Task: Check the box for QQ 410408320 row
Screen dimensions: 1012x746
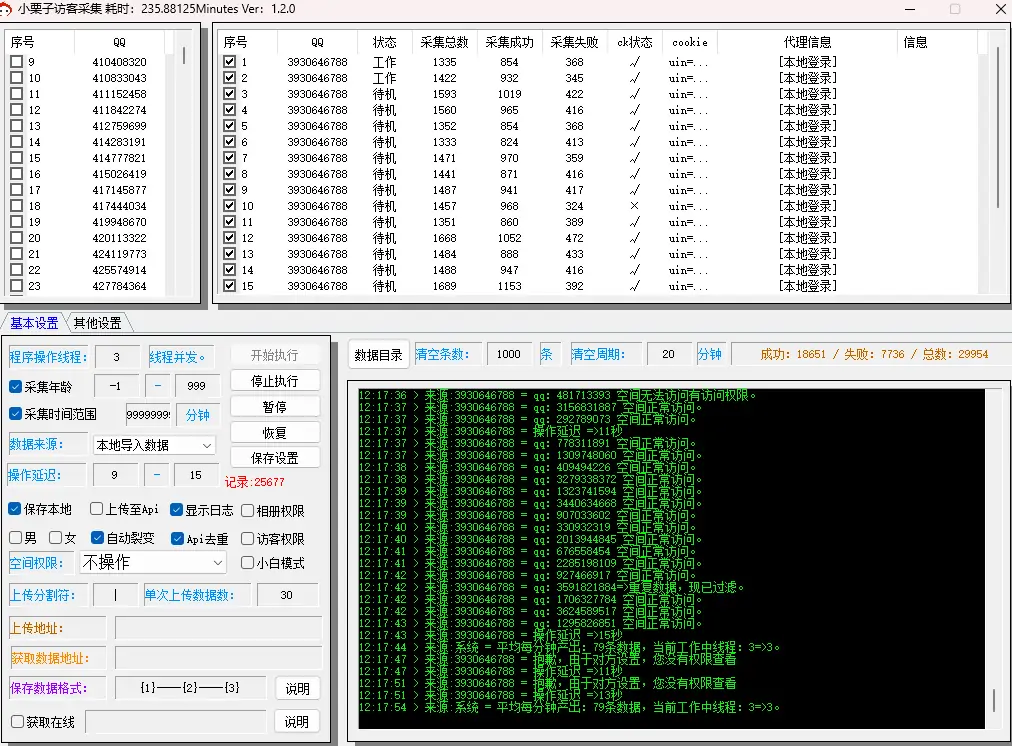Action: point(17,62)
